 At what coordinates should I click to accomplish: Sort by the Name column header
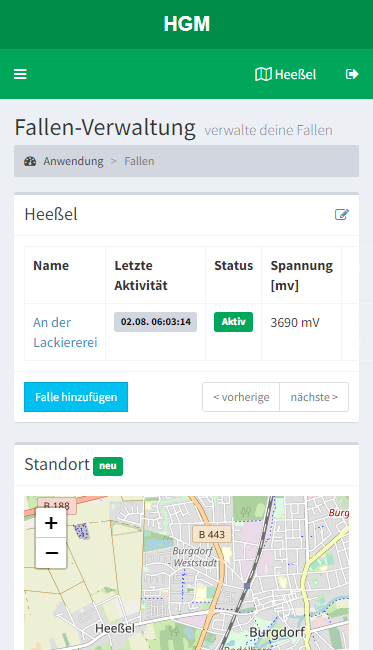coord(51,265)
